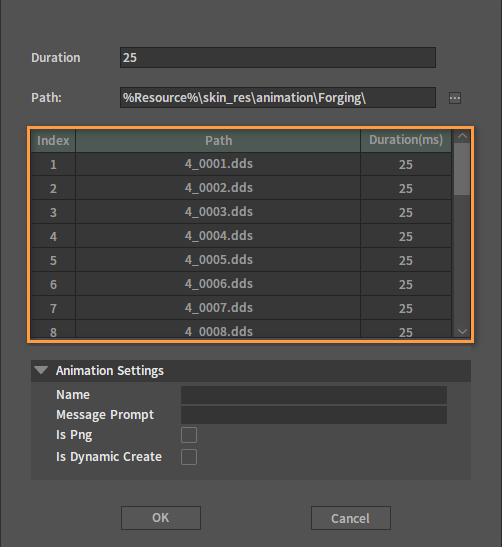Toggle the Is Dynamic Create checkbox
The image size is (502, 547).
[189, 457]
